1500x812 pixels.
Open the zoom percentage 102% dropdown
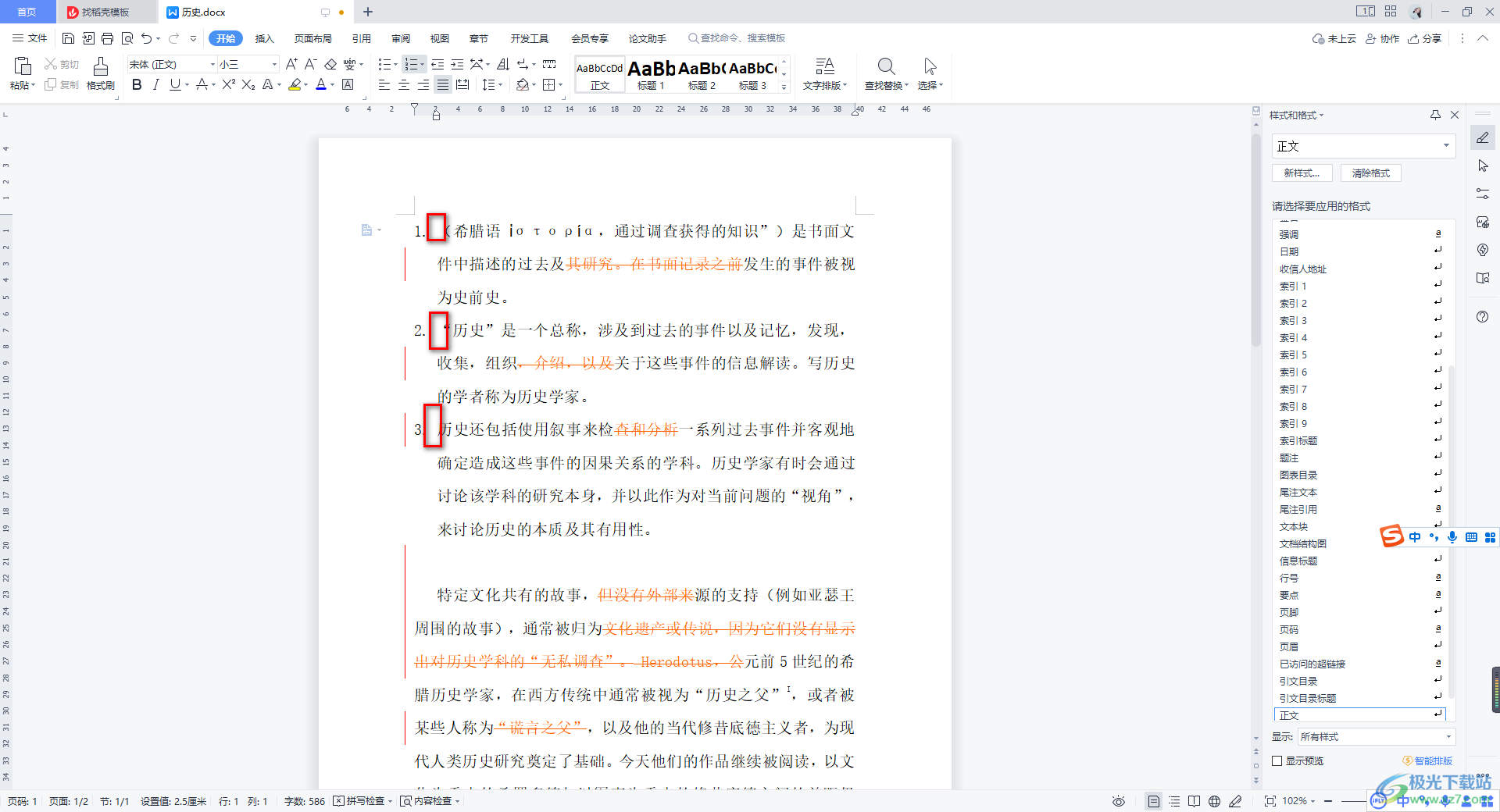1299,801
